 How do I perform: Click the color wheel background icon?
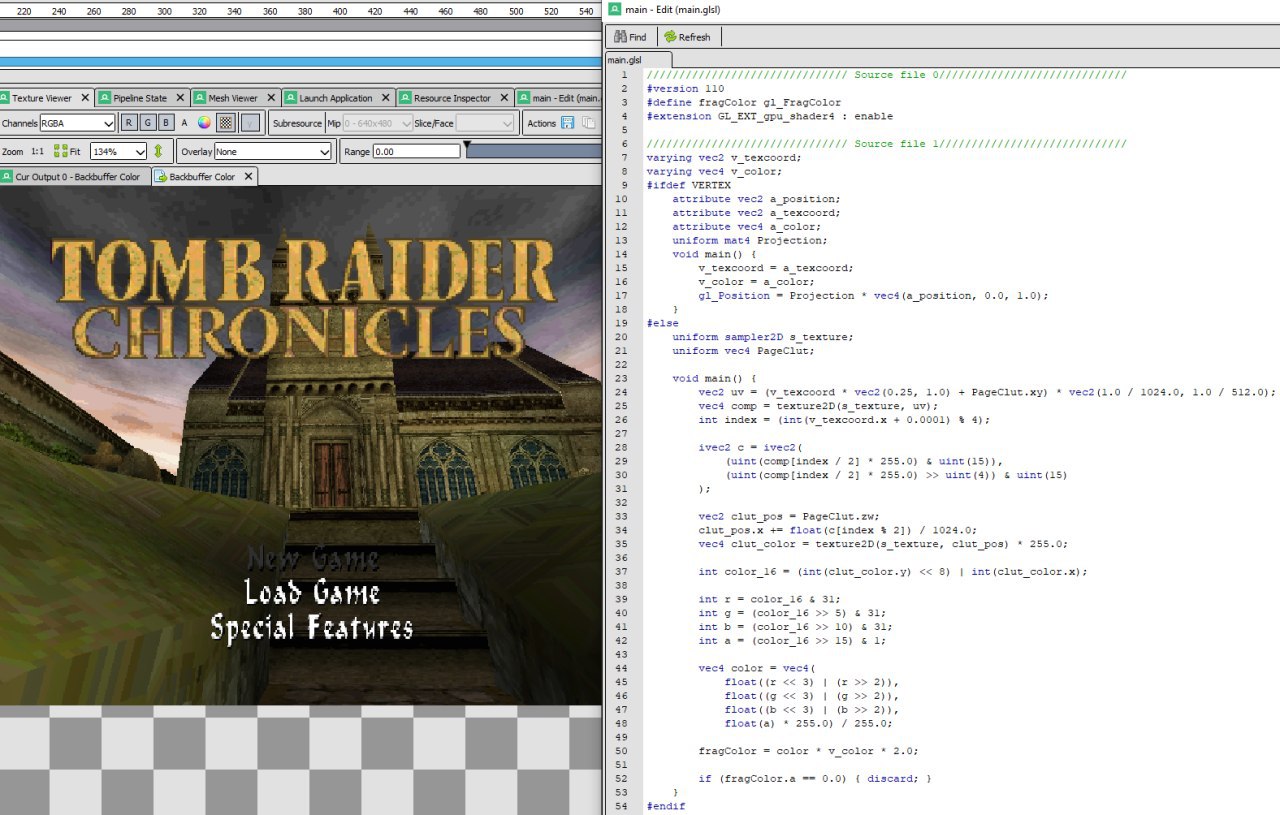click(204, 123)
